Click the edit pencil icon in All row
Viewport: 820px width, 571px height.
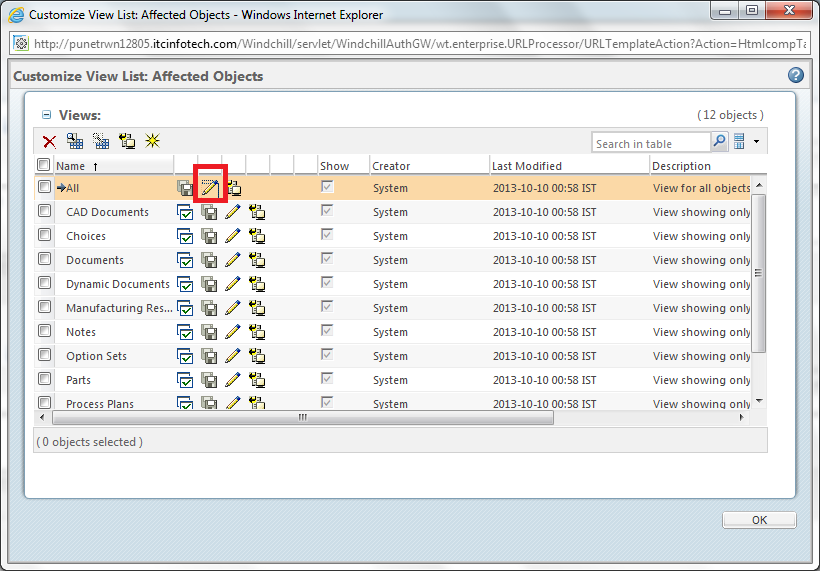click(210, 188)
